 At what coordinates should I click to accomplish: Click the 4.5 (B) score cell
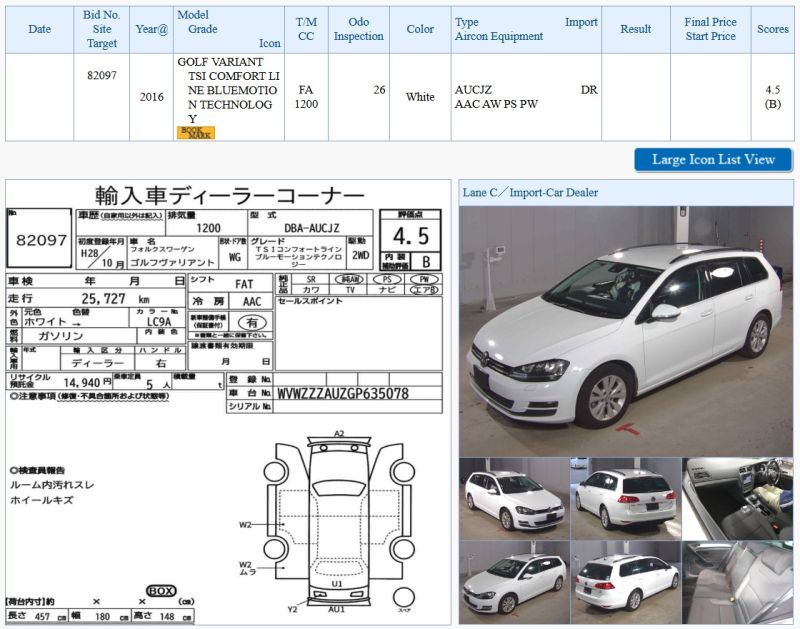tap(772, 97)
